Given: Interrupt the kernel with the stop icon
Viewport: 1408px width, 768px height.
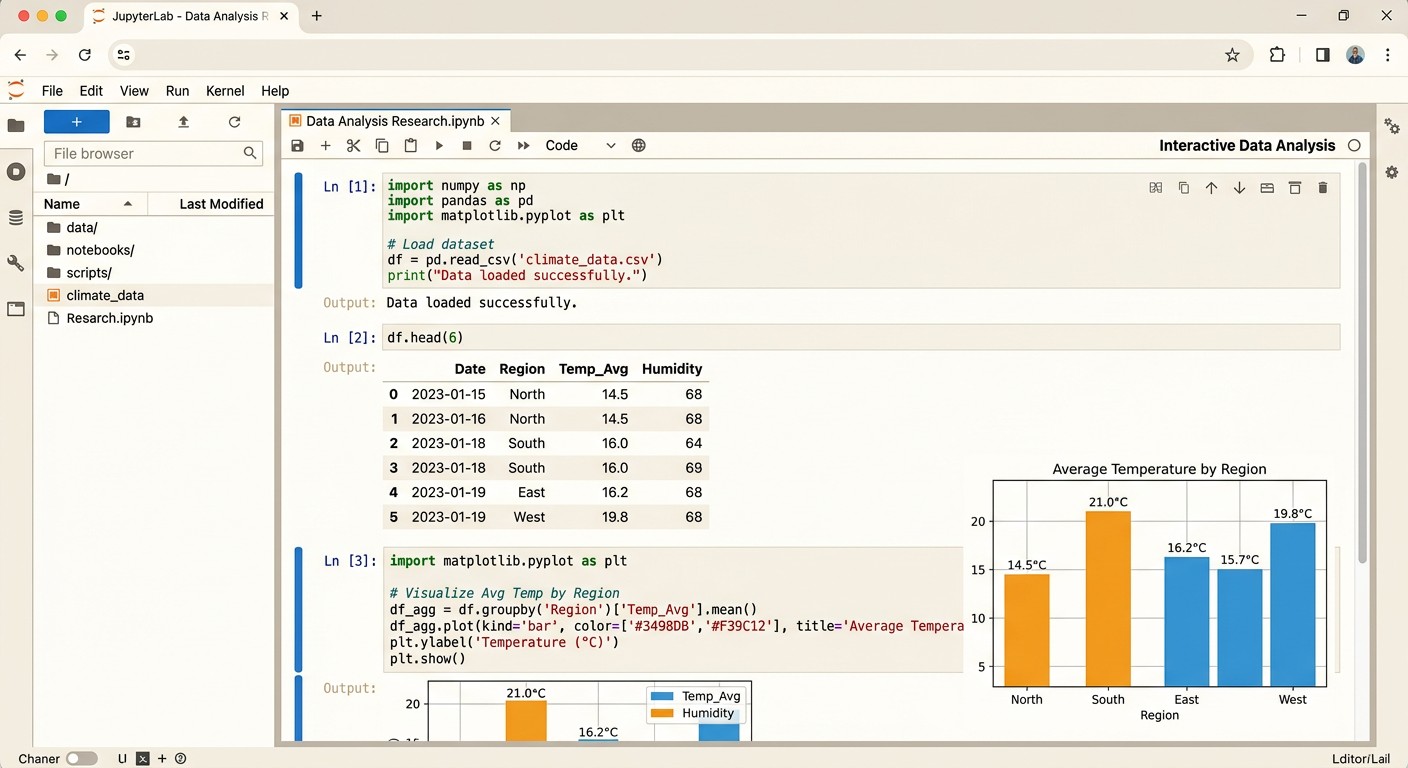Looking at the screenshot, I should click(x=467, y=146).
